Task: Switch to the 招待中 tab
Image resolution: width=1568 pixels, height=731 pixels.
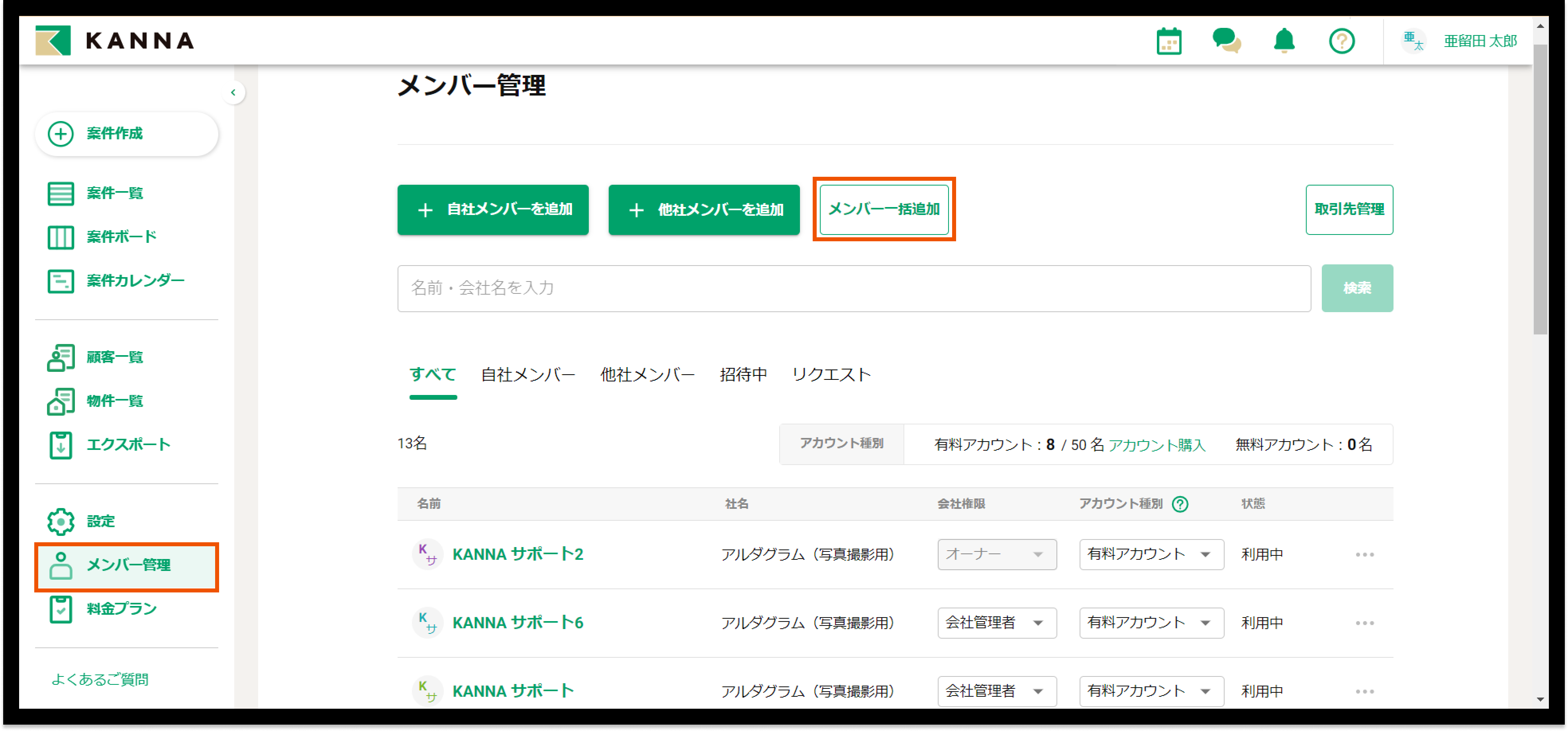Action: click(743, 375)
